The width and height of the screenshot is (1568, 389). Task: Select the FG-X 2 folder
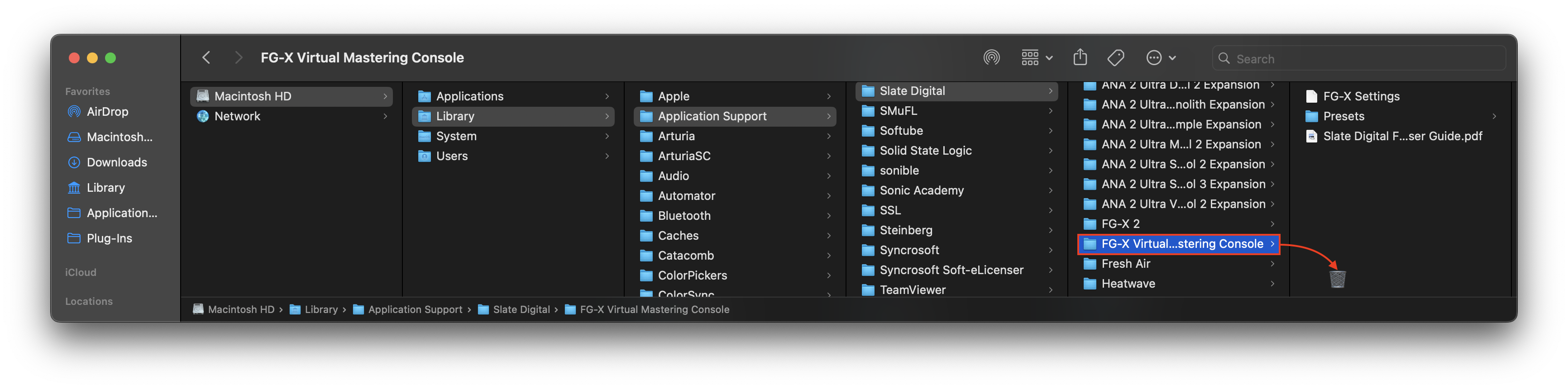pos(1178,224)
